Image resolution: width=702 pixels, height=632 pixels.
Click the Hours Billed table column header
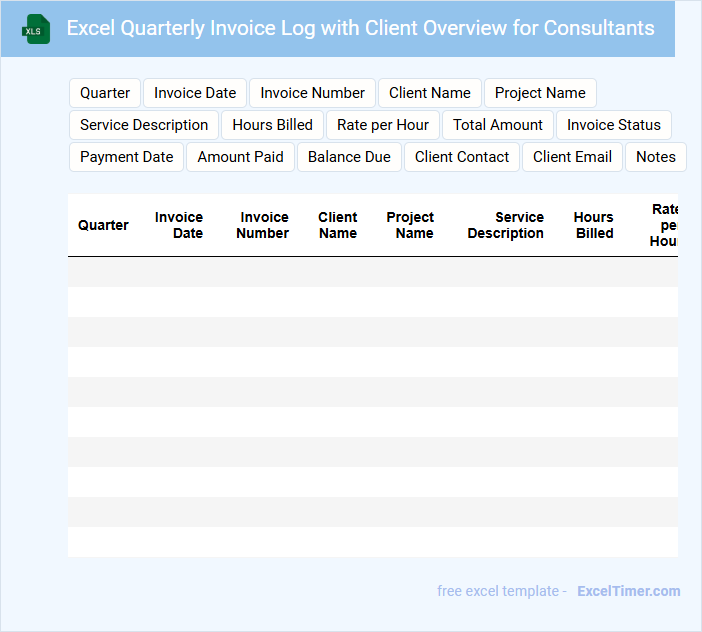[x=593, y=225]
